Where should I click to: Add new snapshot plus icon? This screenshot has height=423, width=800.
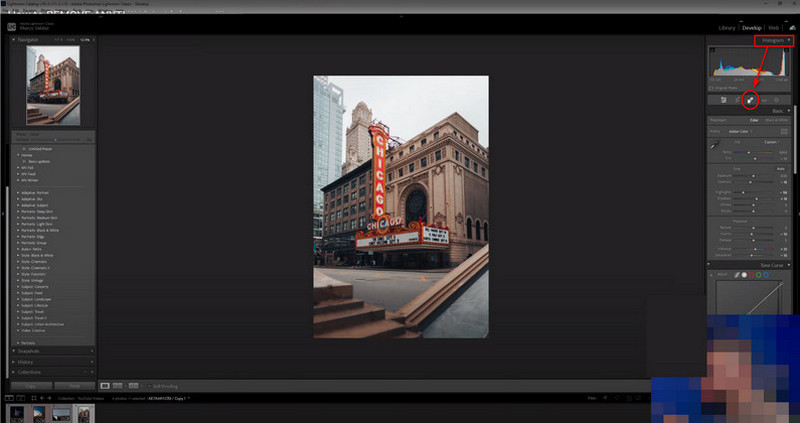pyautogui.click(x=92, y=351)
